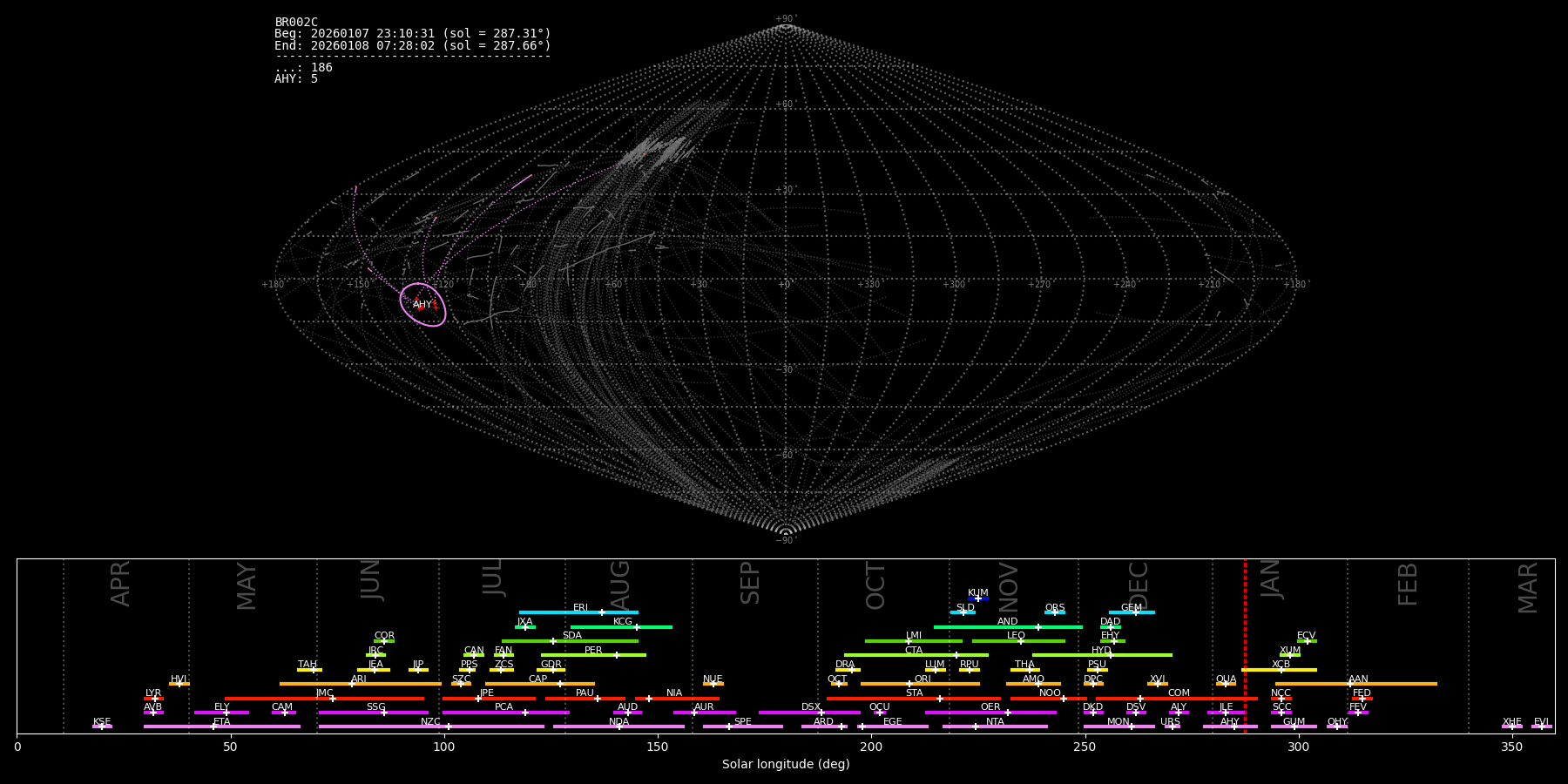Click the JXA shower label
Image resolution: width=1568 pixels, height=784 pixels.
click(524, 622)
